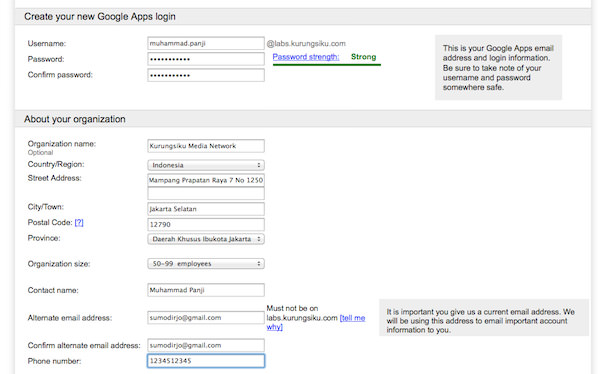This screenshot has height=374, width=600.
Task: Click the 'Create your new Google Apps login' heading
Action: pyautogui.click(x=100, y=16)
